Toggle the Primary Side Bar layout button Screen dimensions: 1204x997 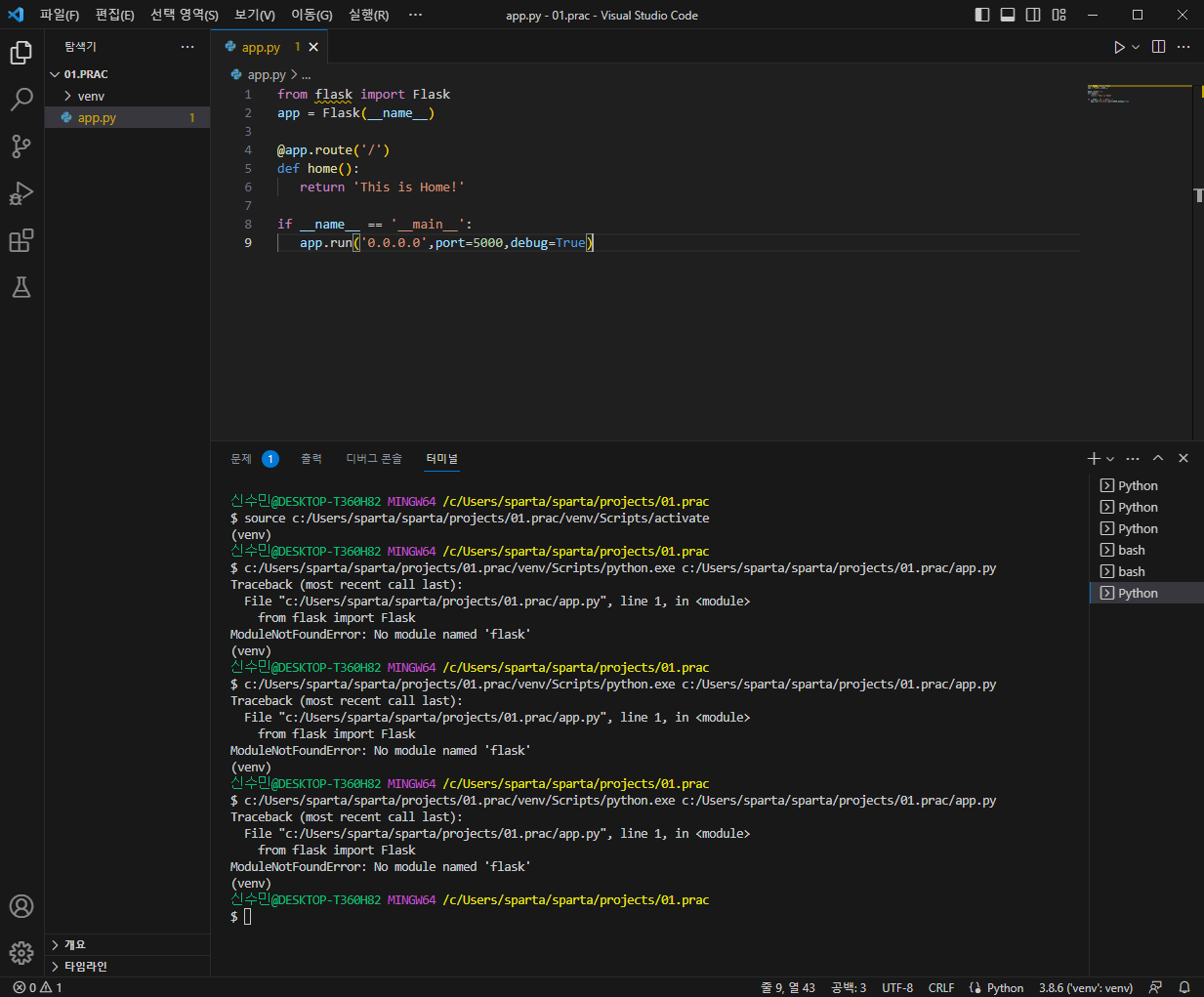click(x=982, y=15)
